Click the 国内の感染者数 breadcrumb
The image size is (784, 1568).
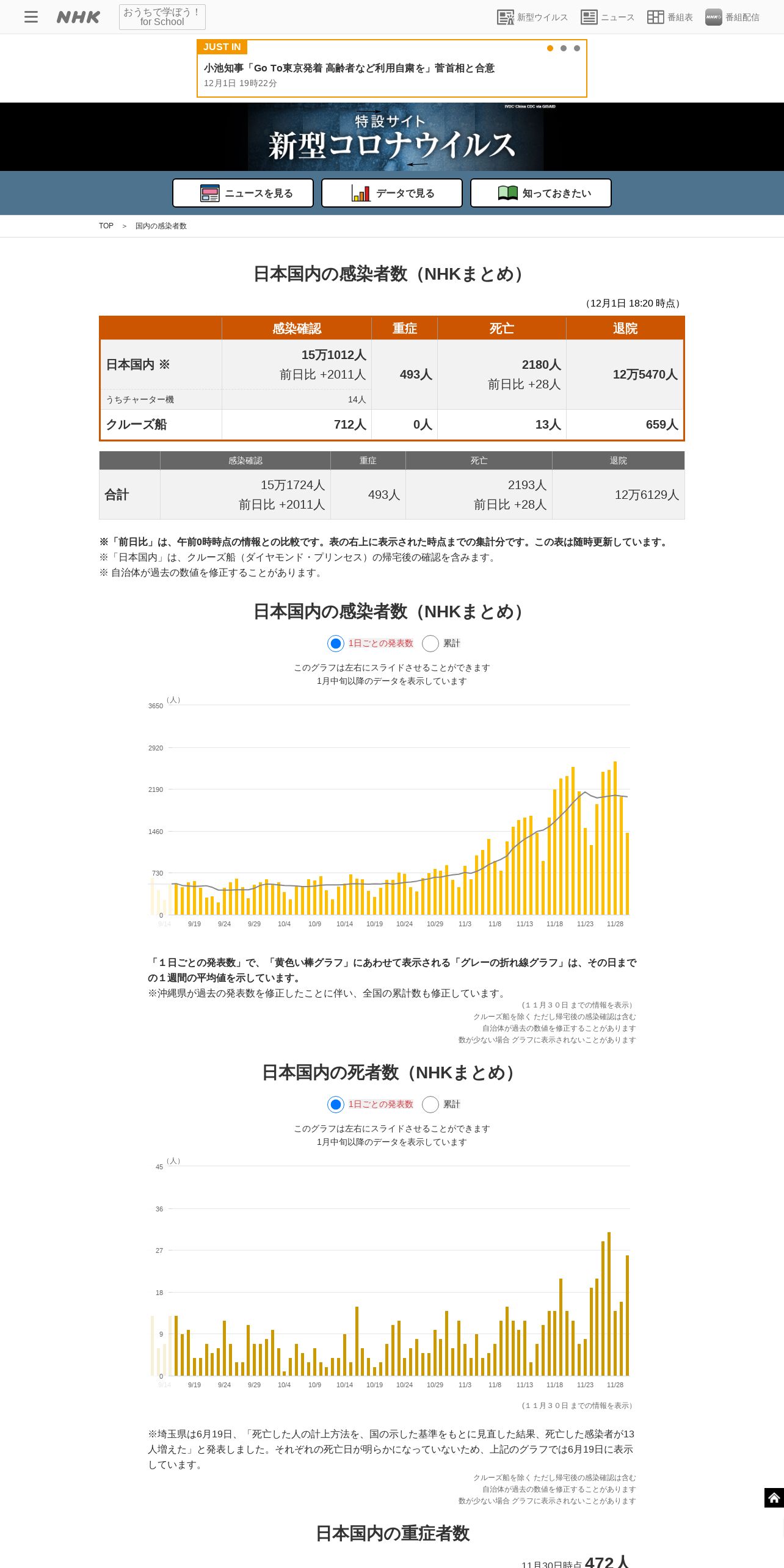coord(161,226)
